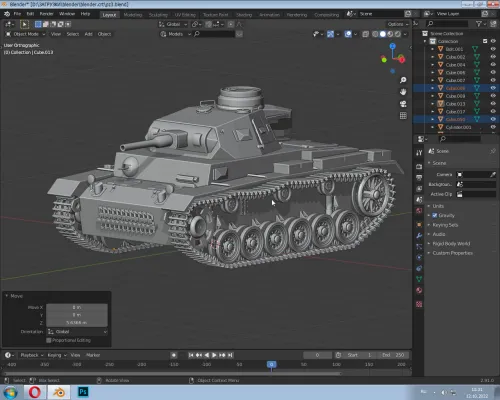500x400 pixels.
Task: Switch orthographic perspective with grid gizmo
Action: point(403,116)
